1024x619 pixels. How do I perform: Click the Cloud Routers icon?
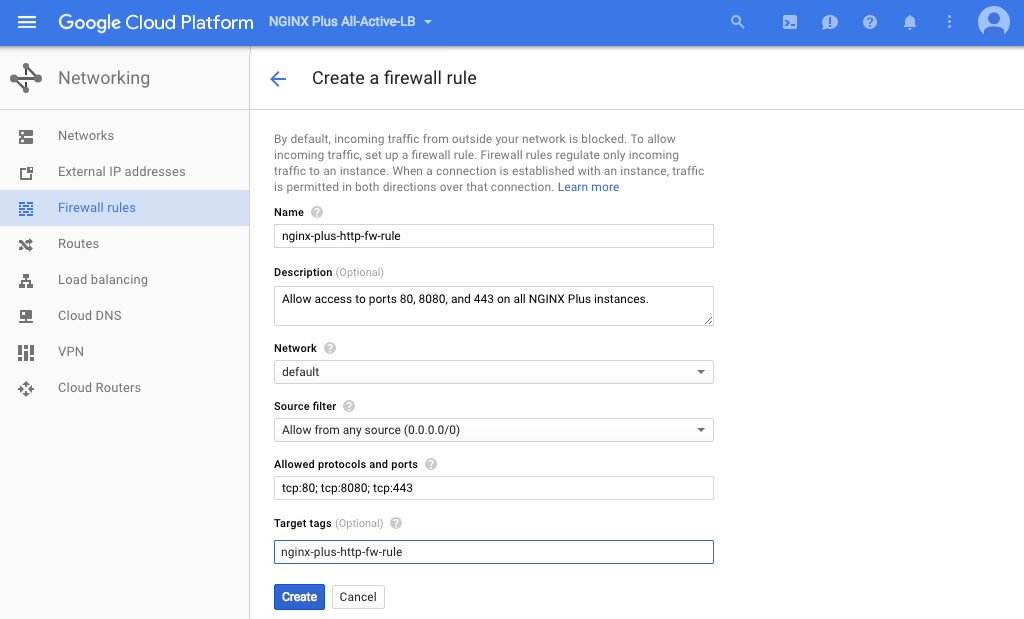coord(28,387)
